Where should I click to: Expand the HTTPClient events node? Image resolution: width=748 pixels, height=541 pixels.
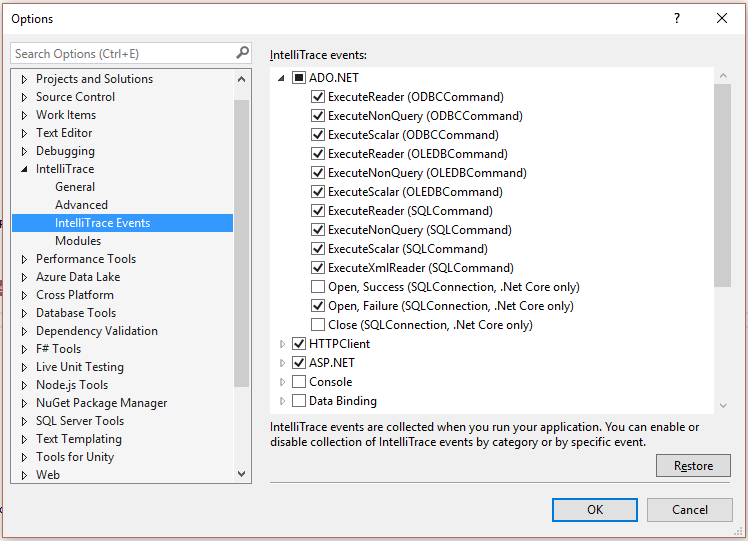[282, 343]
